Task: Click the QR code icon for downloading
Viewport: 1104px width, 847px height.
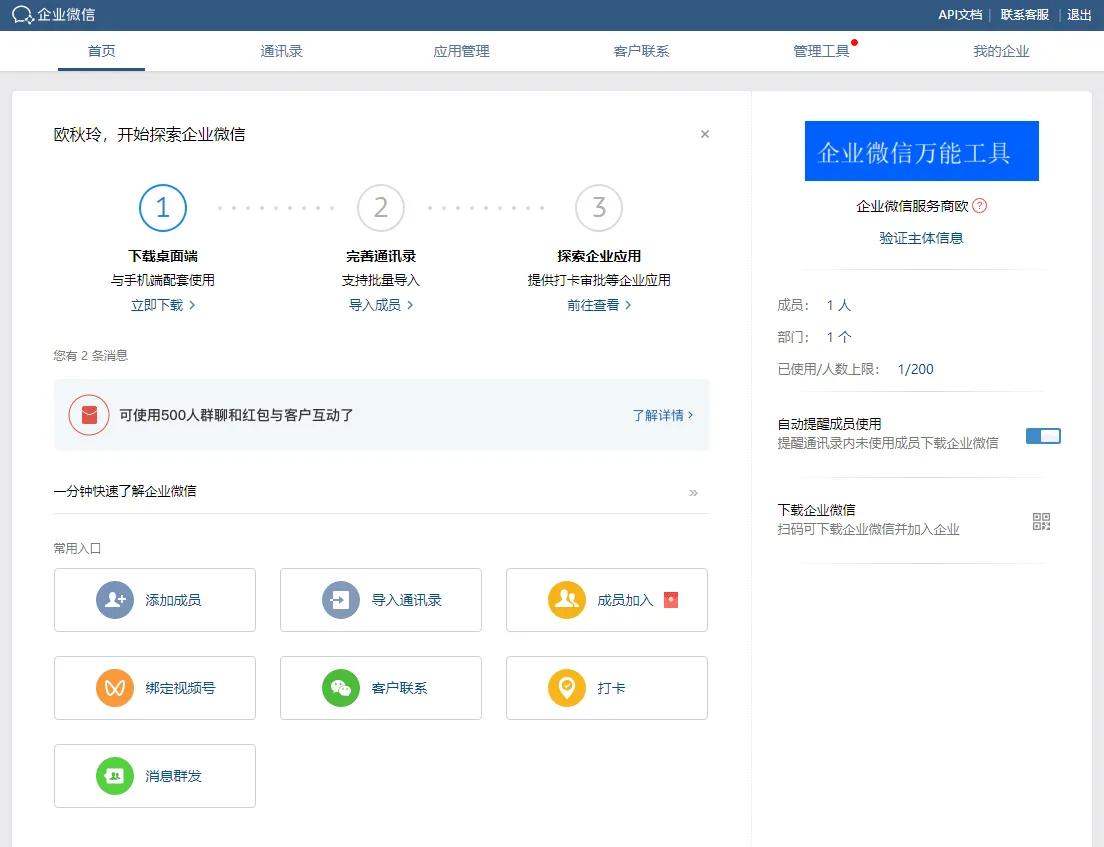Action: (1041, 520)
